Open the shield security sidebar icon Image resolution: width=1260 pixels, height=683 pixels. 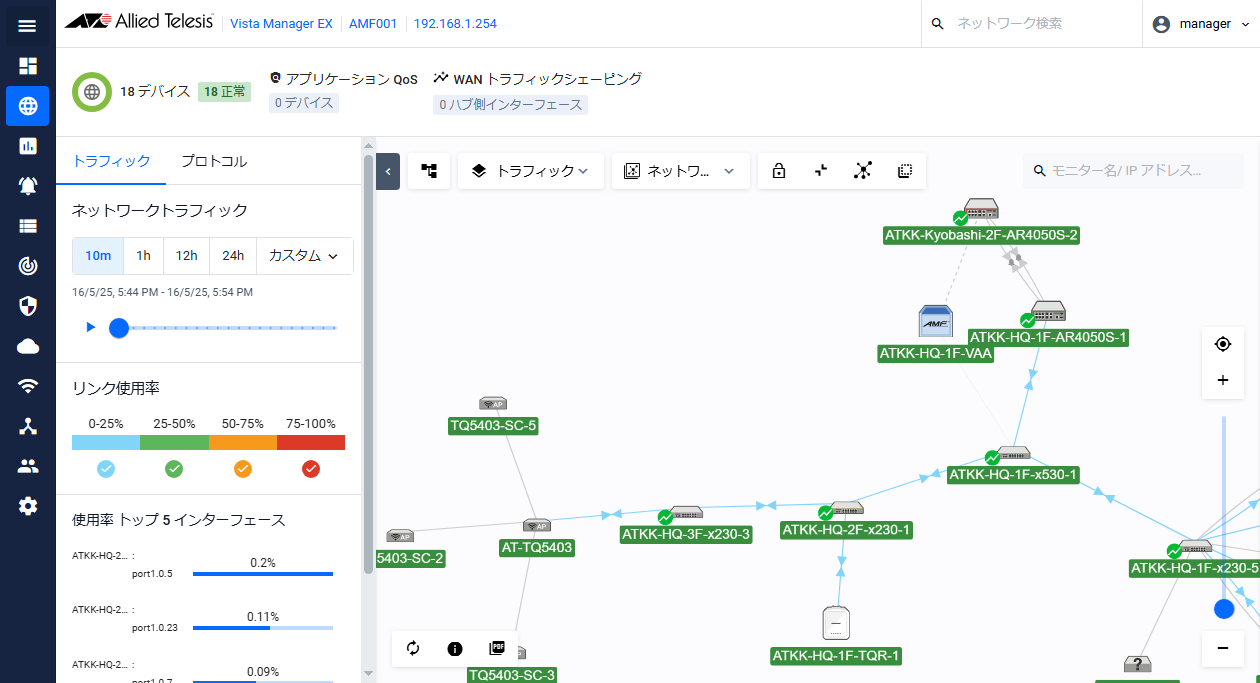(28, 306)
